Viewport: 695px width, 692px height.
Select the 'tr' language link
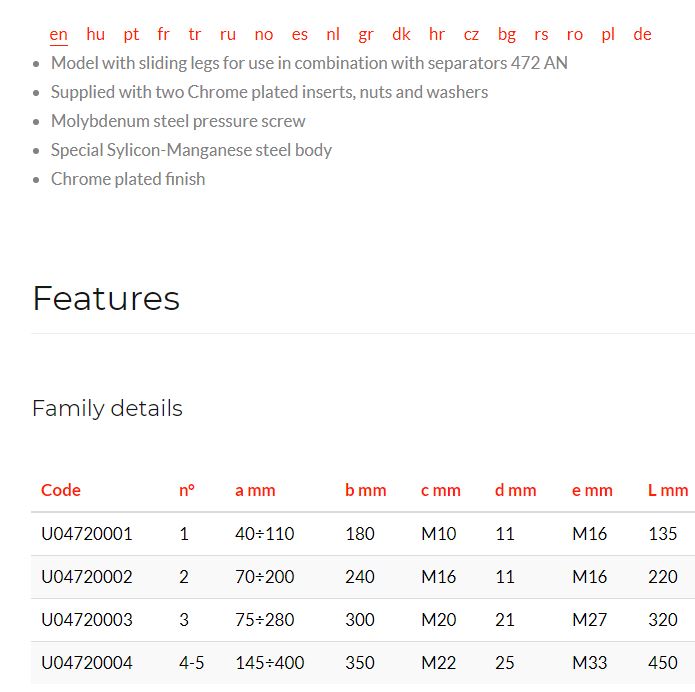195,34
